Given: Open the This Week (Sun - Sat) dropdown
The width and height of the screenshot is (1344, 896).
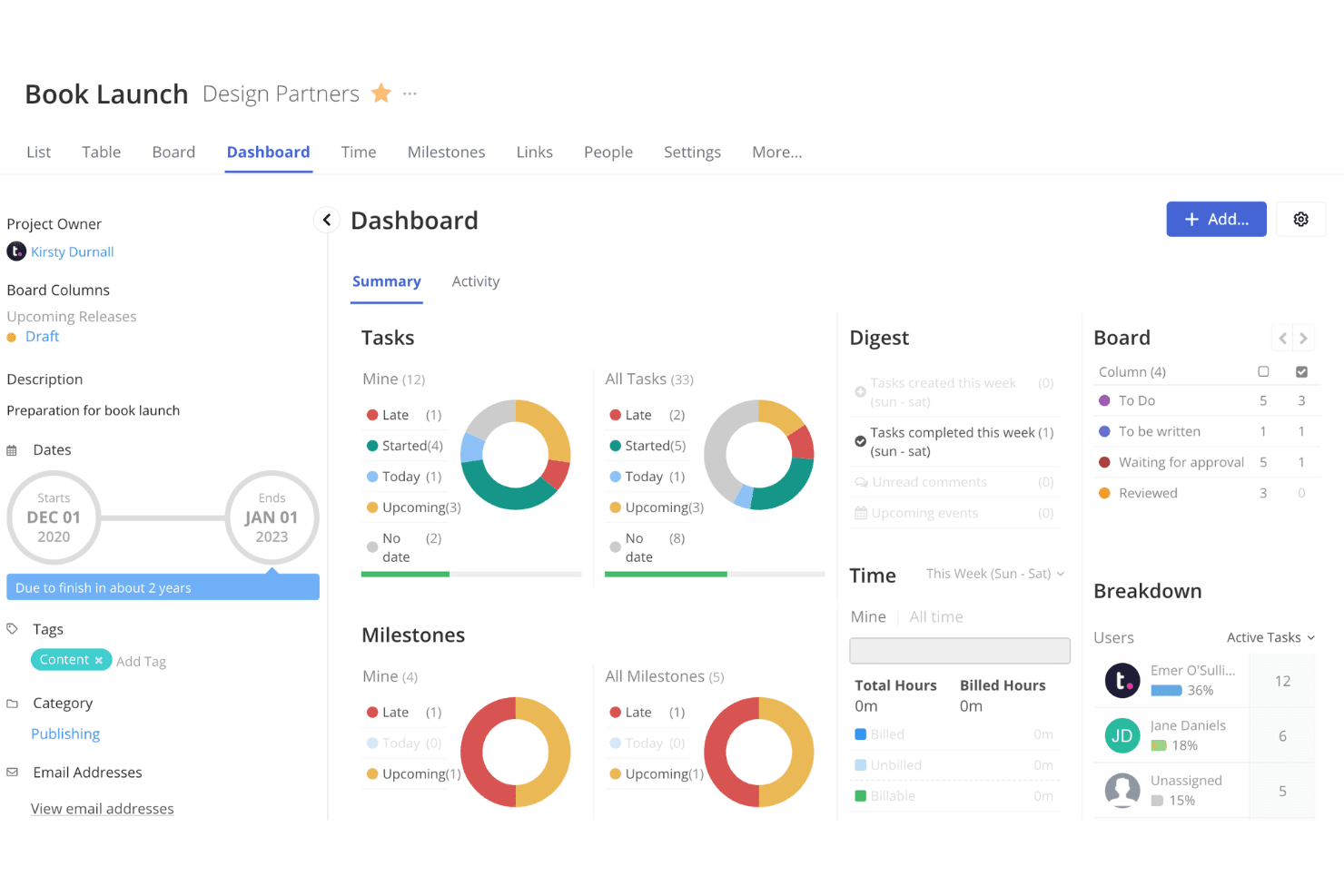Looking at the screenshot, I should [995, 574].
